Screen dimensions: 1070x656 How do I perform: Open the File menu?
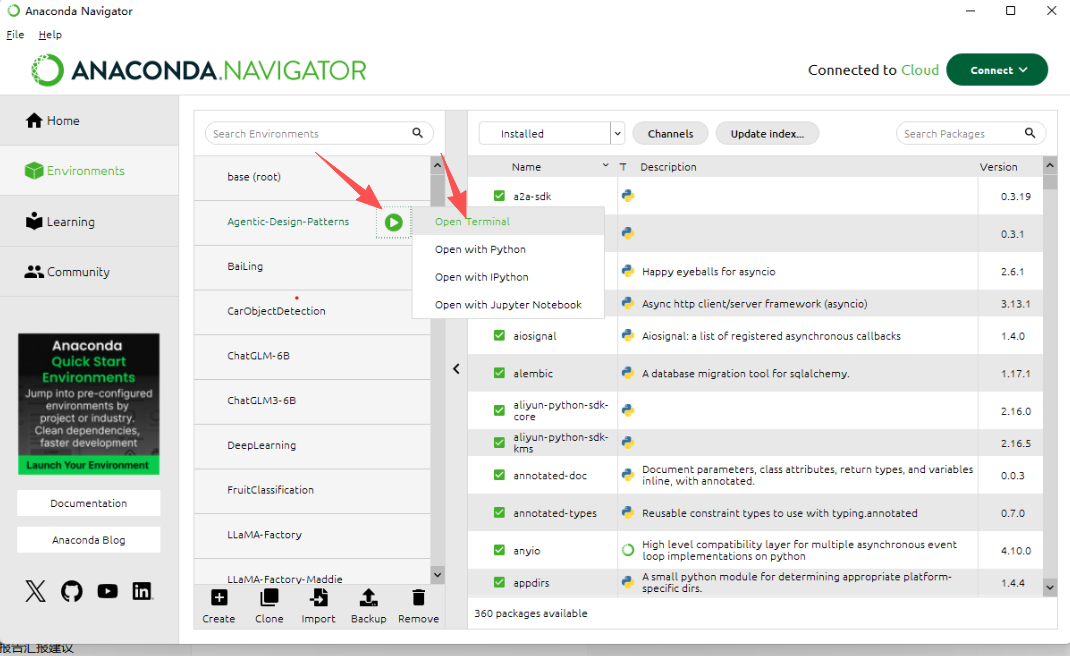click(x=15, y=35)
